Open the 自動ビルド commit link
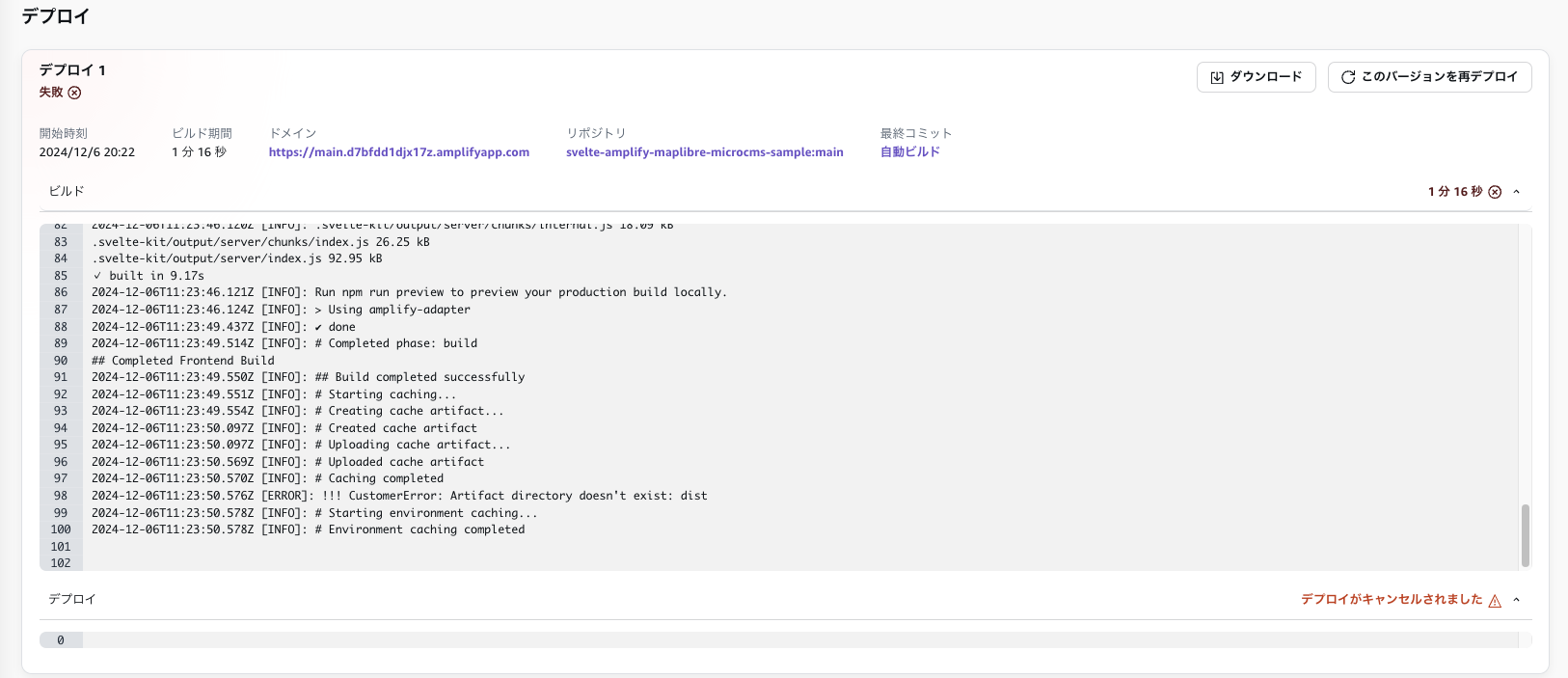The image size is (1568, 678). point(910,152)
